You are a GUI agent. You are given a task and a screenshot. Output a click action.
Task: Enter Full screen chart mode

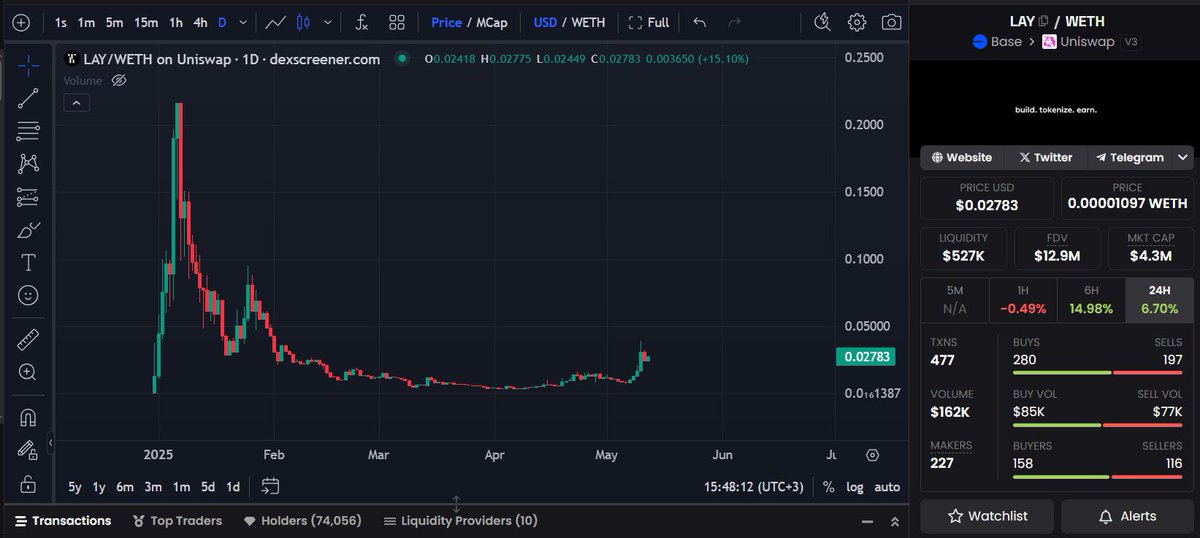tap(649, 22)
